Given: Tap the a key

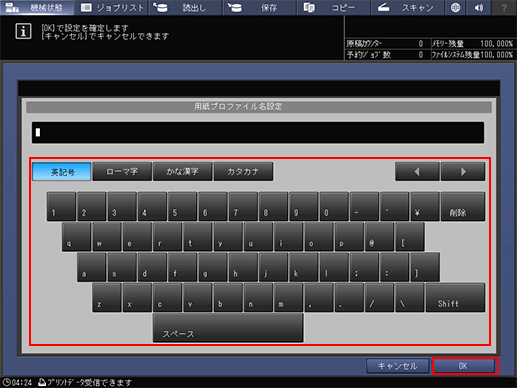Looking at the screenshot, I should [92, 267].
